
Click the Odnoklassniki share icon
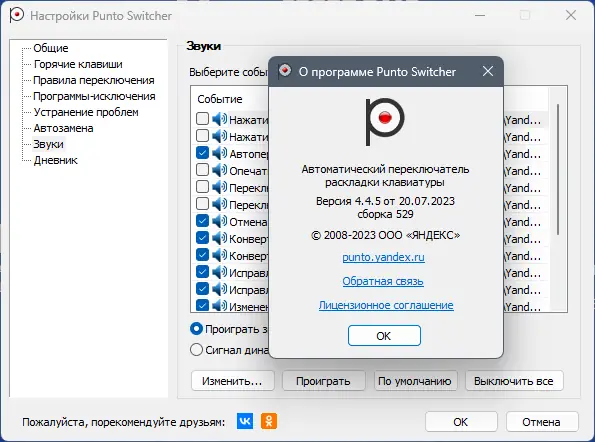tap(269, 421)
